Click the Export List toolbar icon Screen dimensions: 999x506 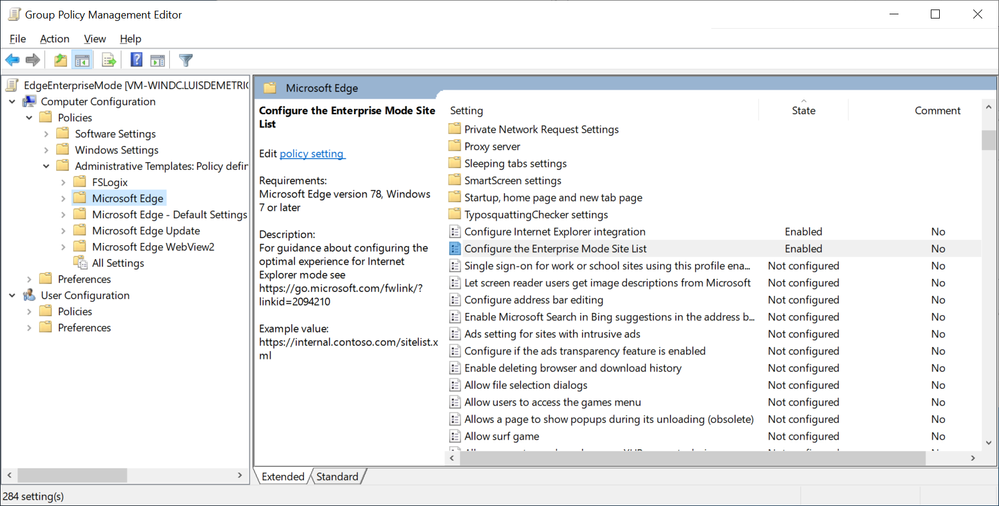(x=109, y=60)
